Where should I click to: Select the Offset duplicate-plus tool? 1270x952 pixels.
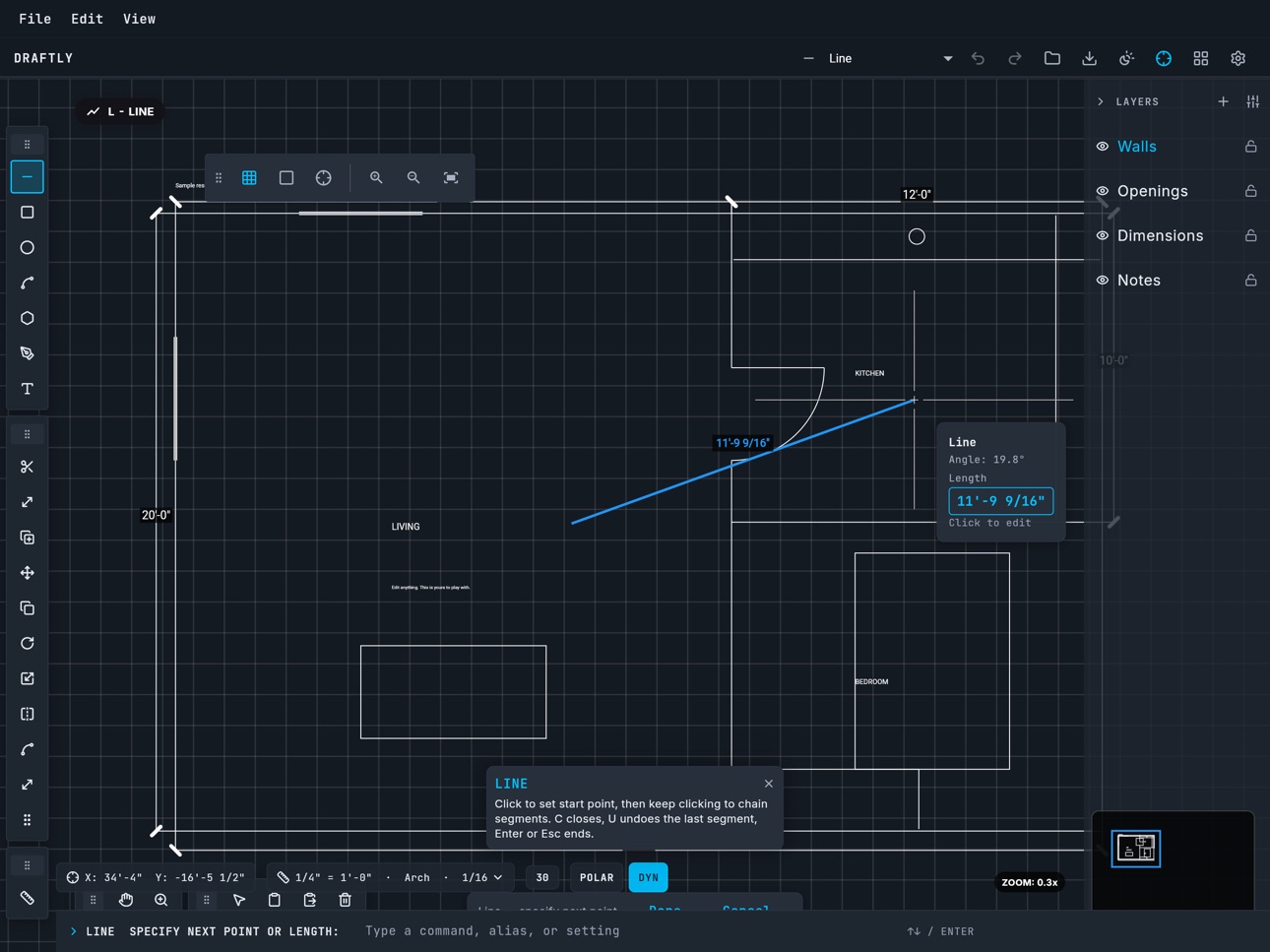[28, 538]
